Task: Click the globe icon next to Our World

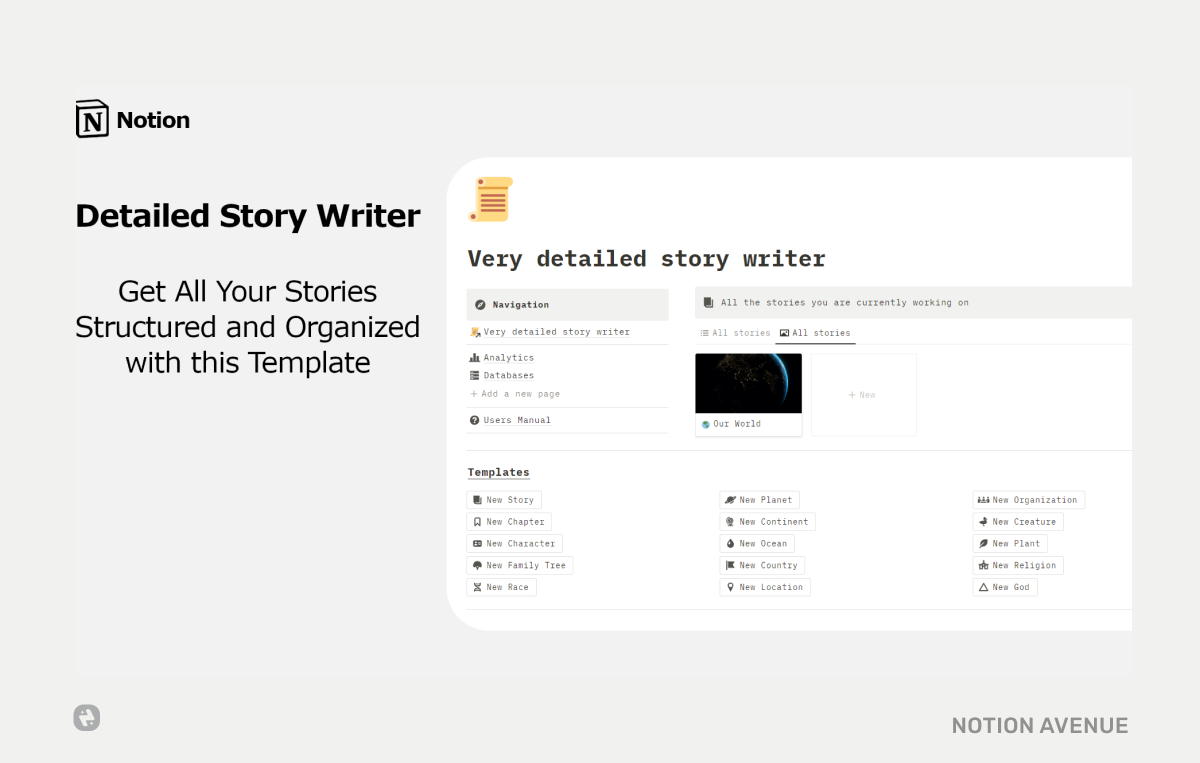Action: pyautogui.click(x=704, y=423)
